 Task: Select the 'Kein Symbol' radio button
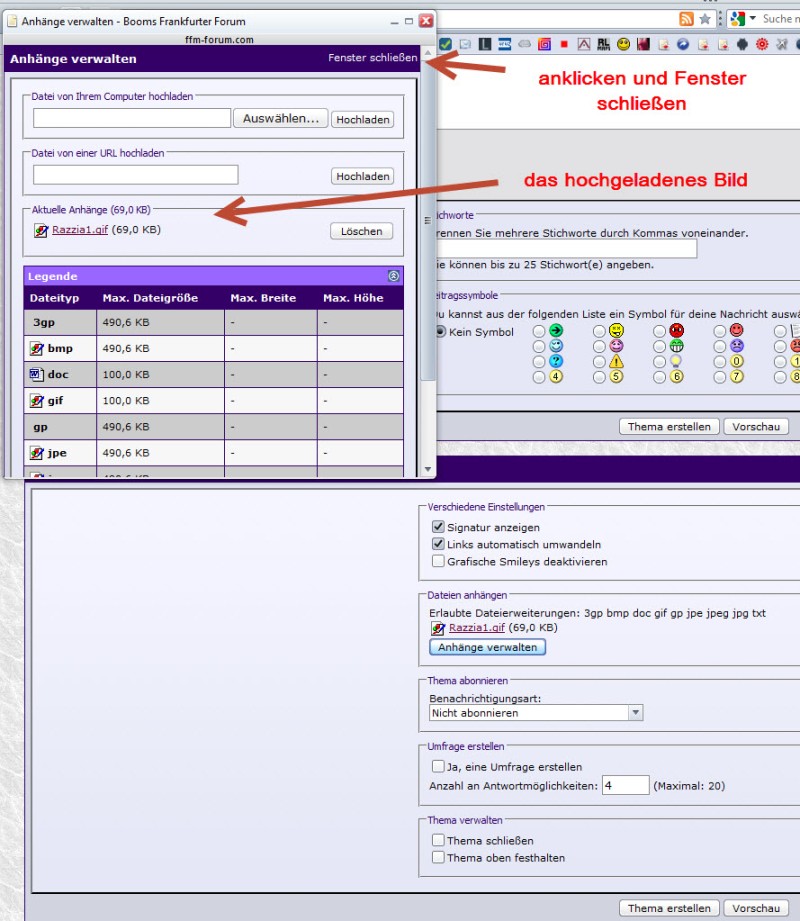440,332
